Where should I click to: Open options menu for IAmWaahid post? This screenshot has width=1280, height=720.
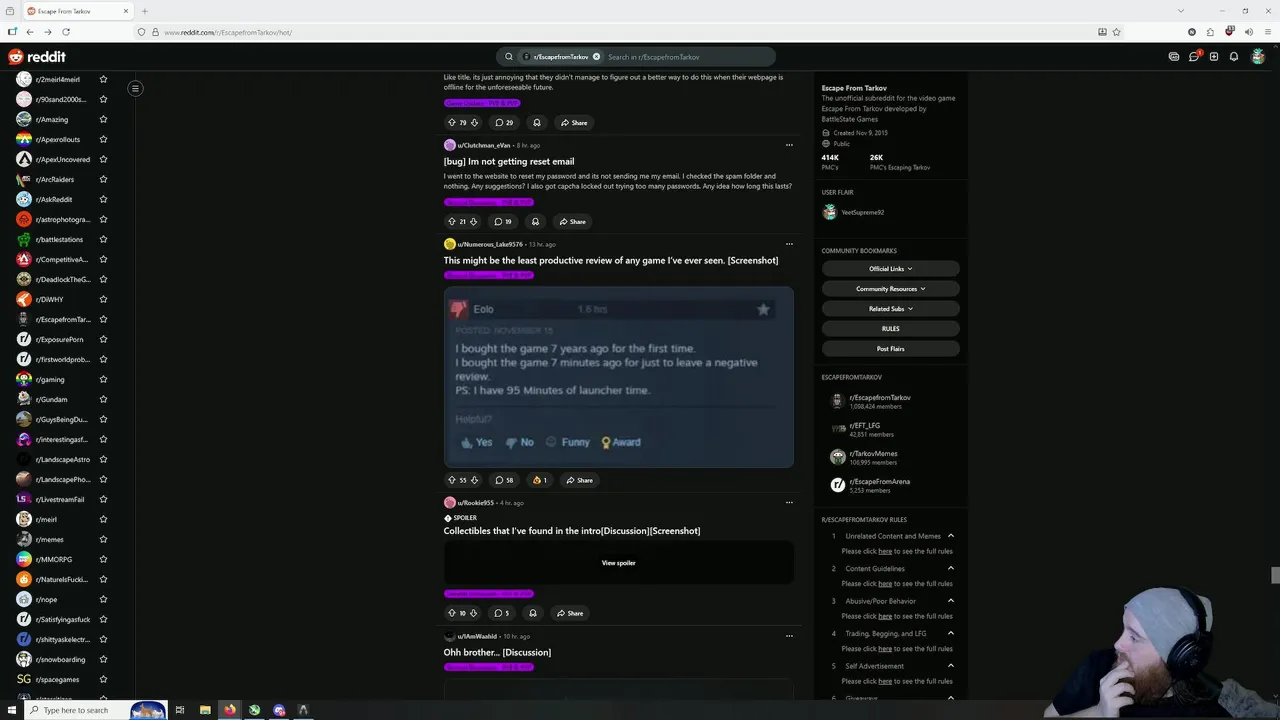[789, 636]
